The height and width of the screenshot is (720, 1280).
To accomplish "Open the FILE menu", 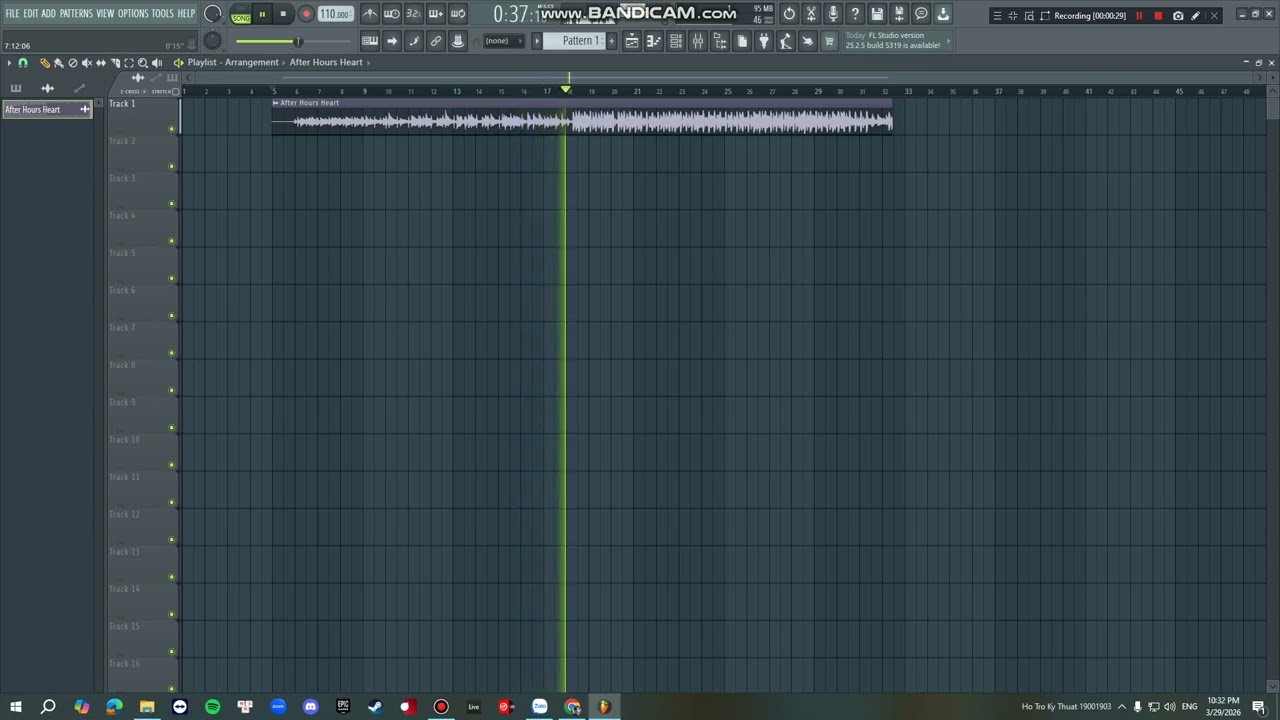I will (x=12, y=13).
